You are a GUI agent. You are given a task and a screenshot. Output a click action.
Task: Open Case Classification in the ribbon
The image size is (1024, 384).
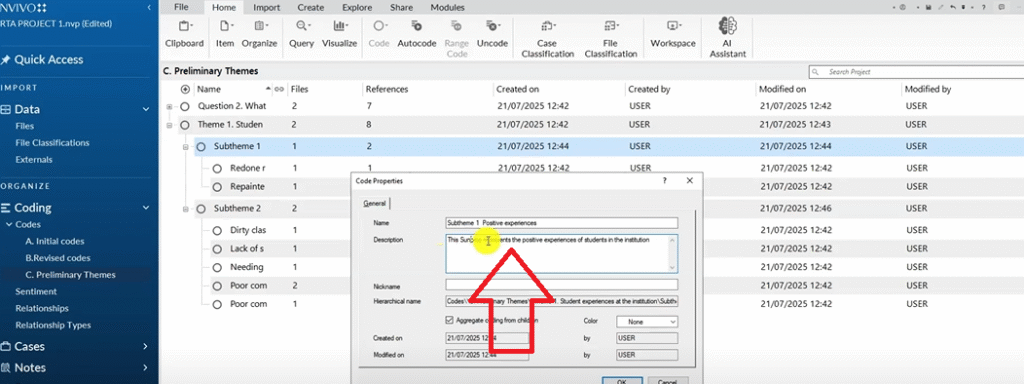point(547,39)
